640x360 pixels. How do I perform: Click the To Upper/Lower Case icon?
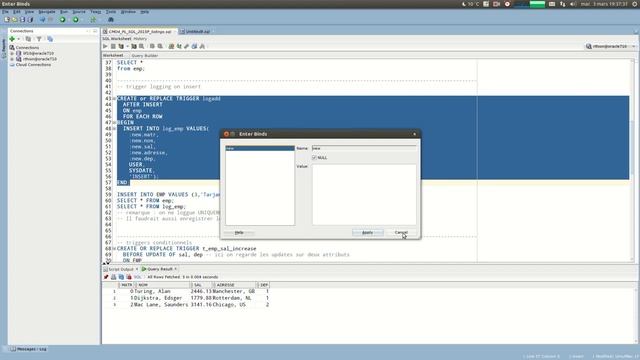179,47
